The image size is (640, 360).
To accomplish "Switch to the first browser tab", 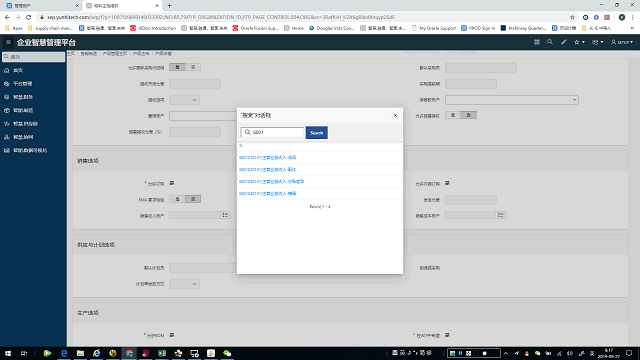I will point(42,6).
